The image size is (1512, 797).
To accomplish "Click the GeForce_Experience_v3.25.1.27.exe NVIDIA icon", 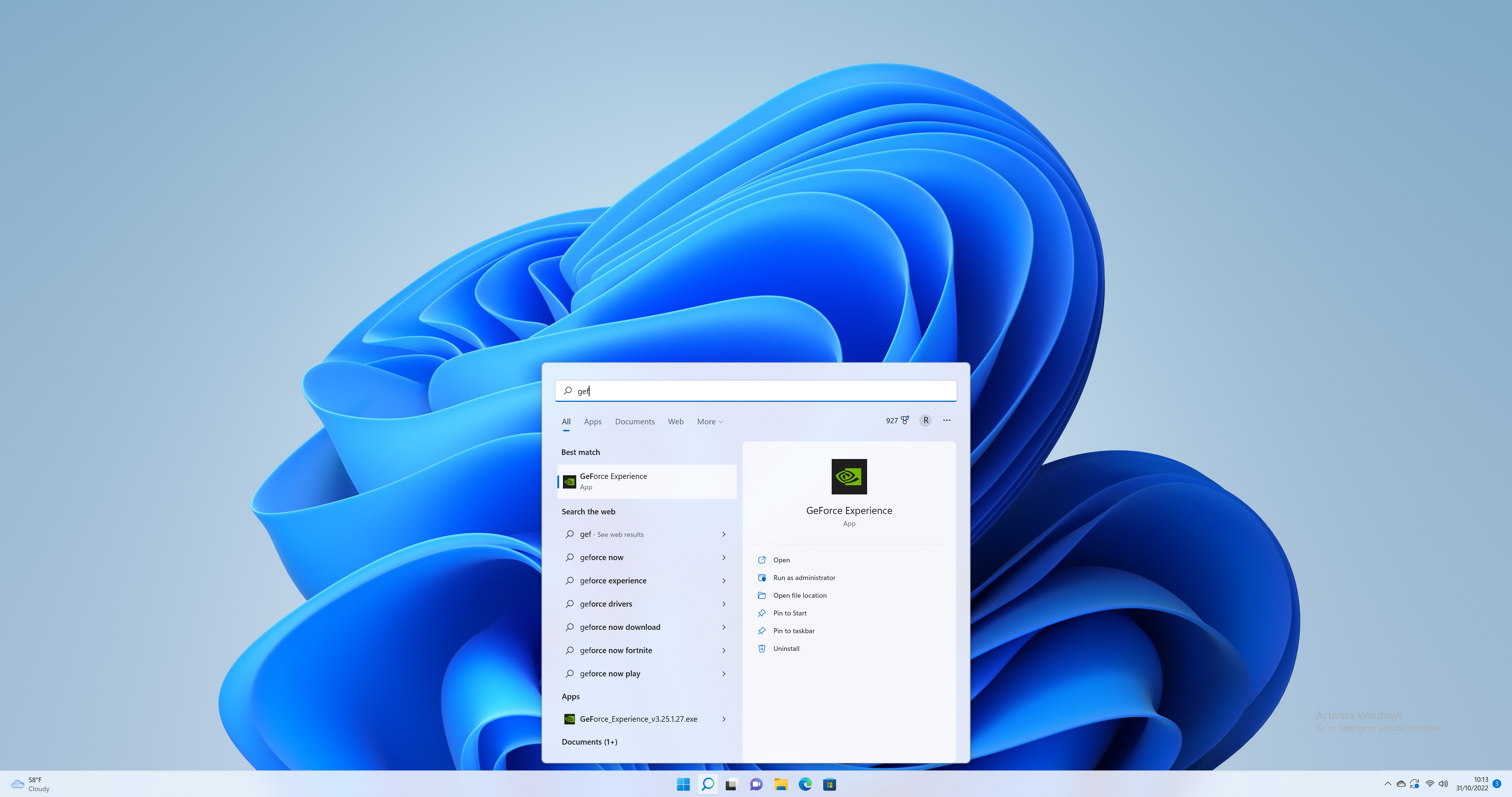I will tap(569, 719).
